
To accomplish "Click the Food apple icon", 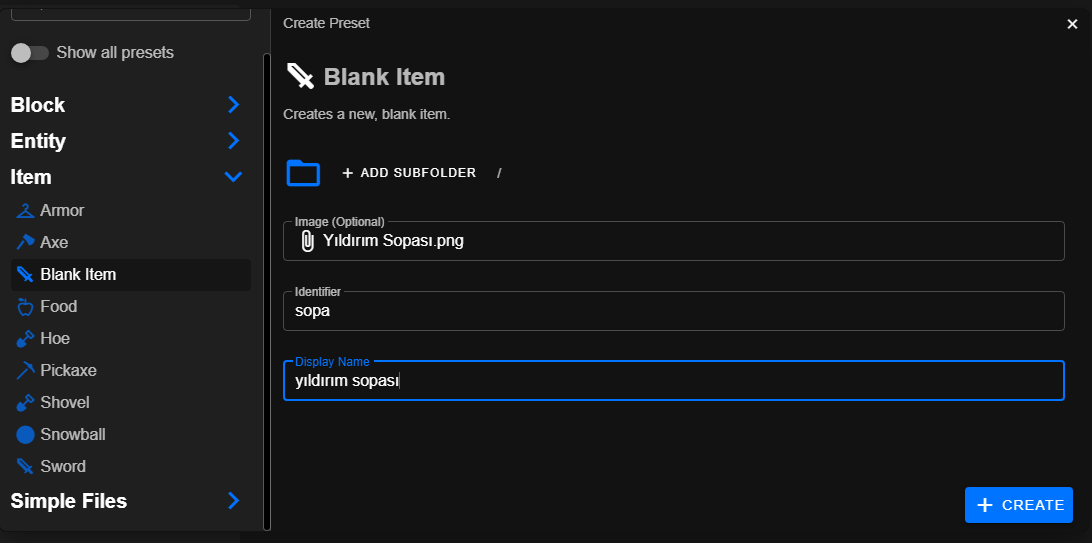I will click(25, 307).
